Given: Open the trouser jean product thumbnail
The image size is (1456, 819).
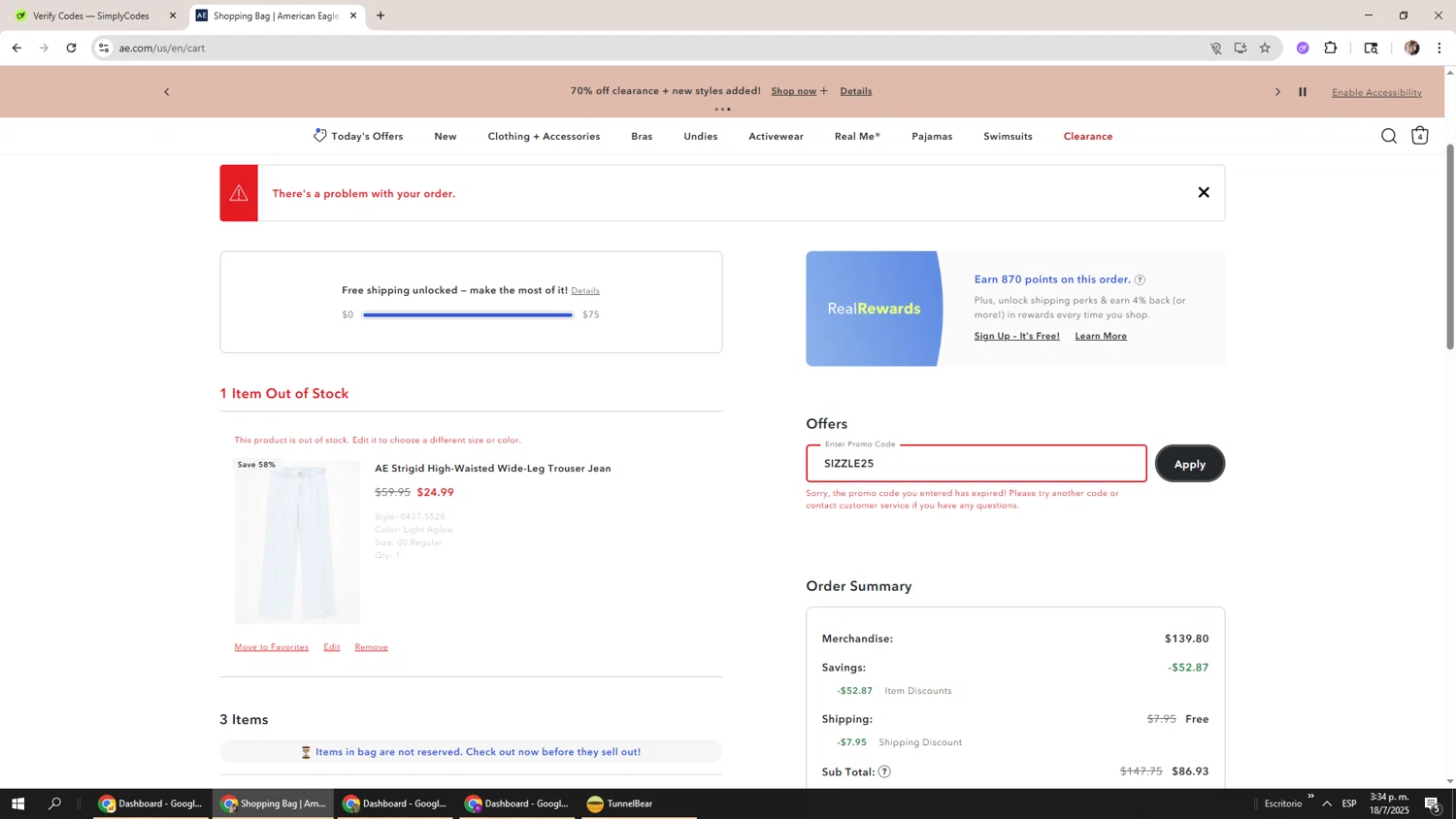Looking at the screenshot, I should pos(297,541).
